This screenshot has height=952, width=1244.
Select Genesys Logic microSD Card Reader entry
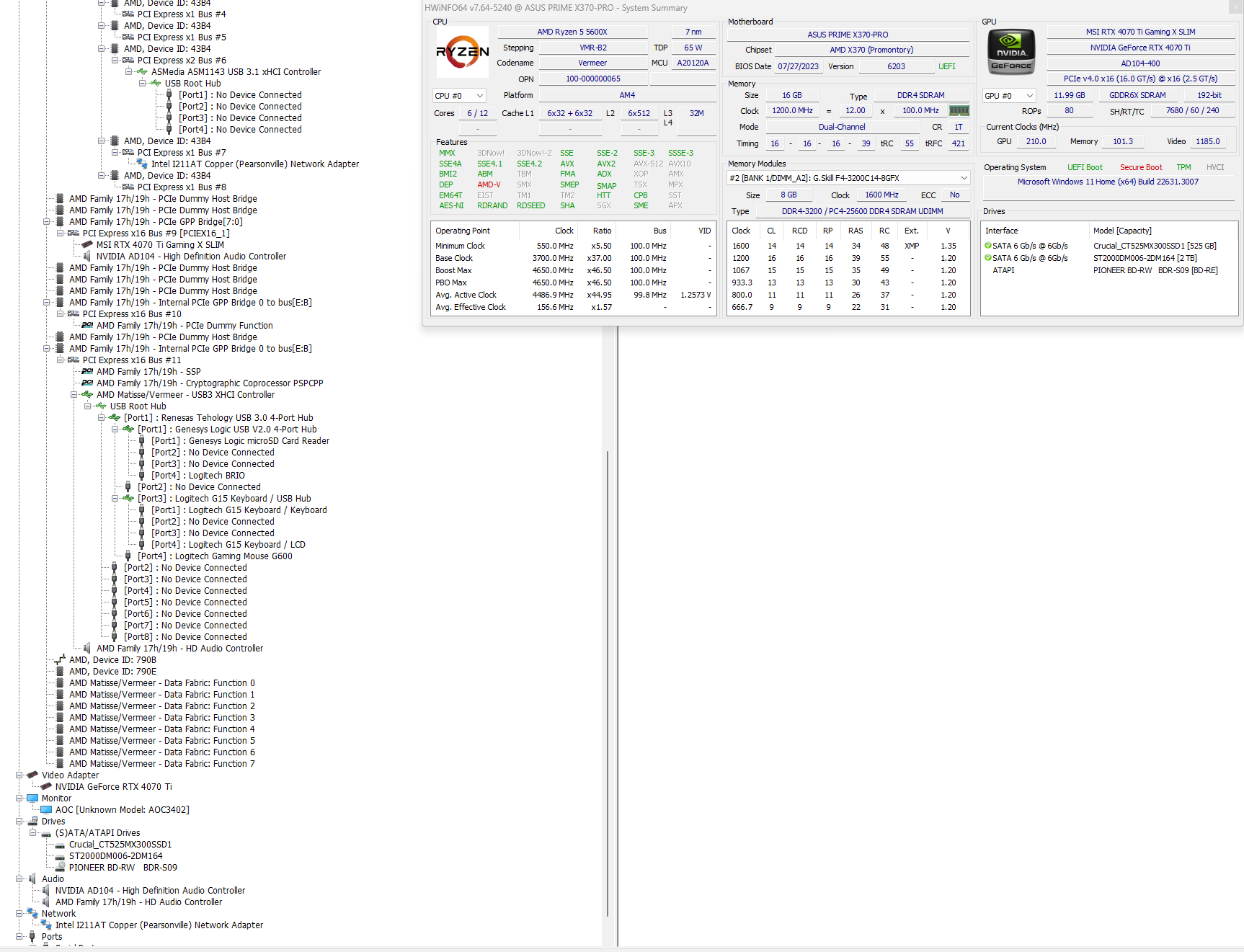[240, 441]
